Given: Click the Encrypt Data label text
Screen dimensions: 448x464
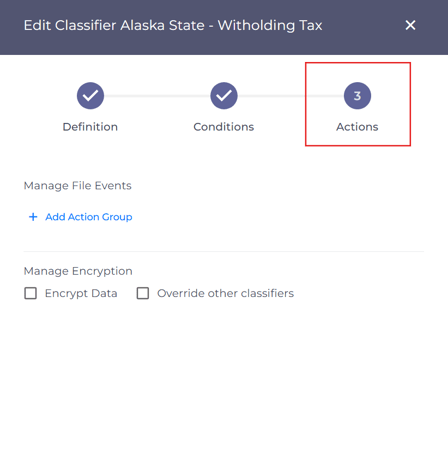Looking at the screenshot, I should point(81,293).
